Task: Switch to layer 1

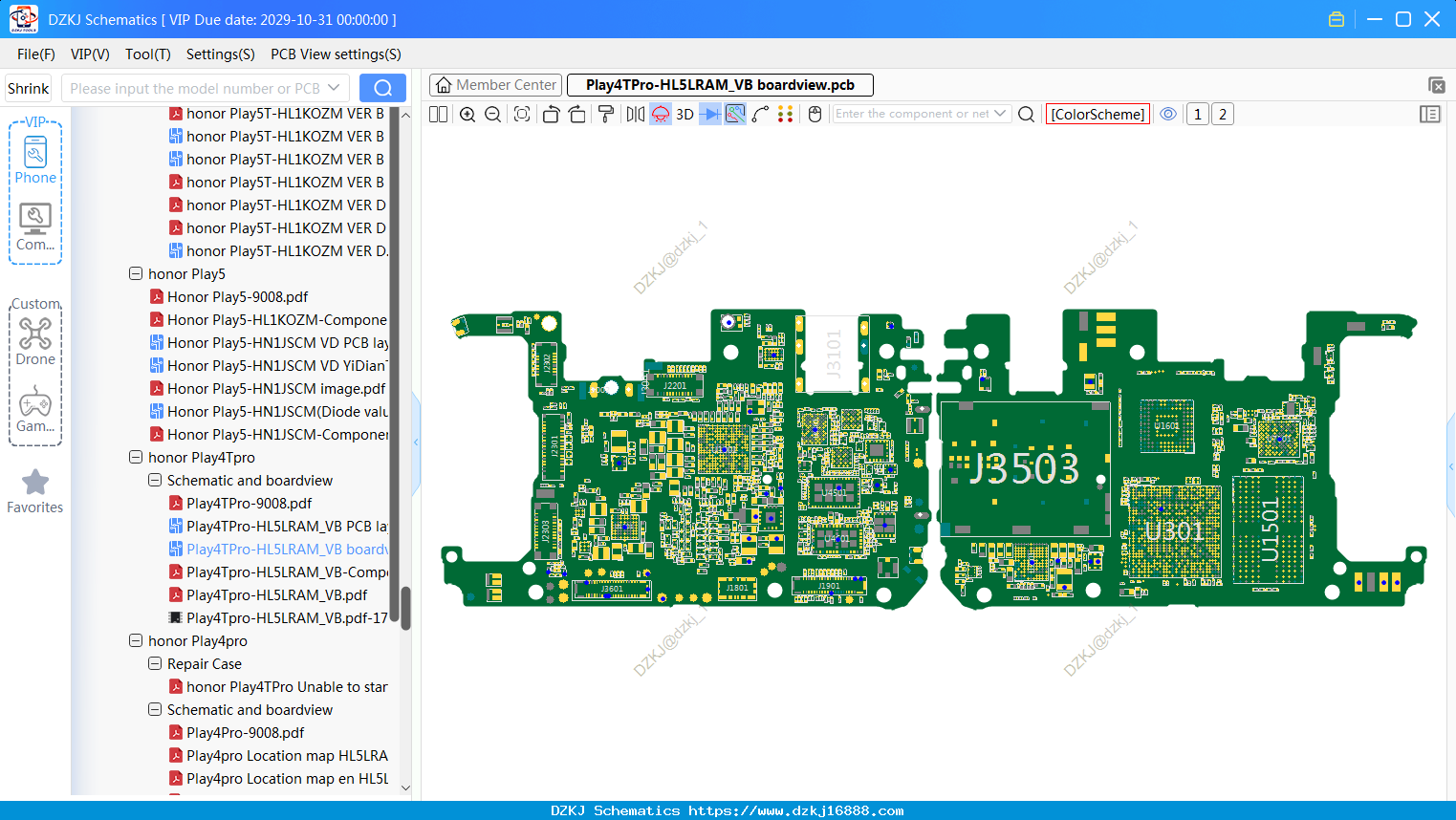Action: pos(1198,114)
